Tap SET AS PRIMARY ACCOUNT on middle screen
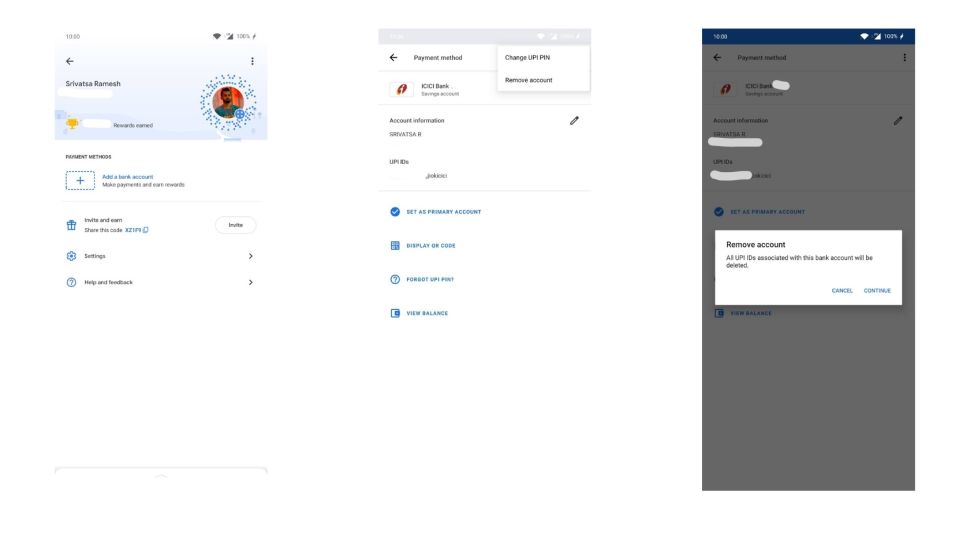The height and width of the screenshot is (545, 970). coord(444,212)
